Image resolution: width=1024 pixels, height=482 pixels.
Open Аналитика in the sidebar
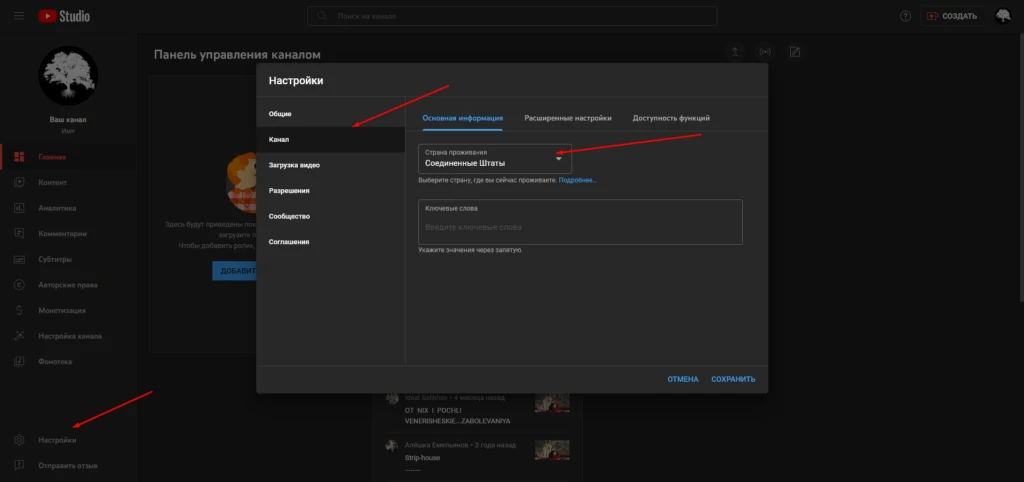pos(57,208)
